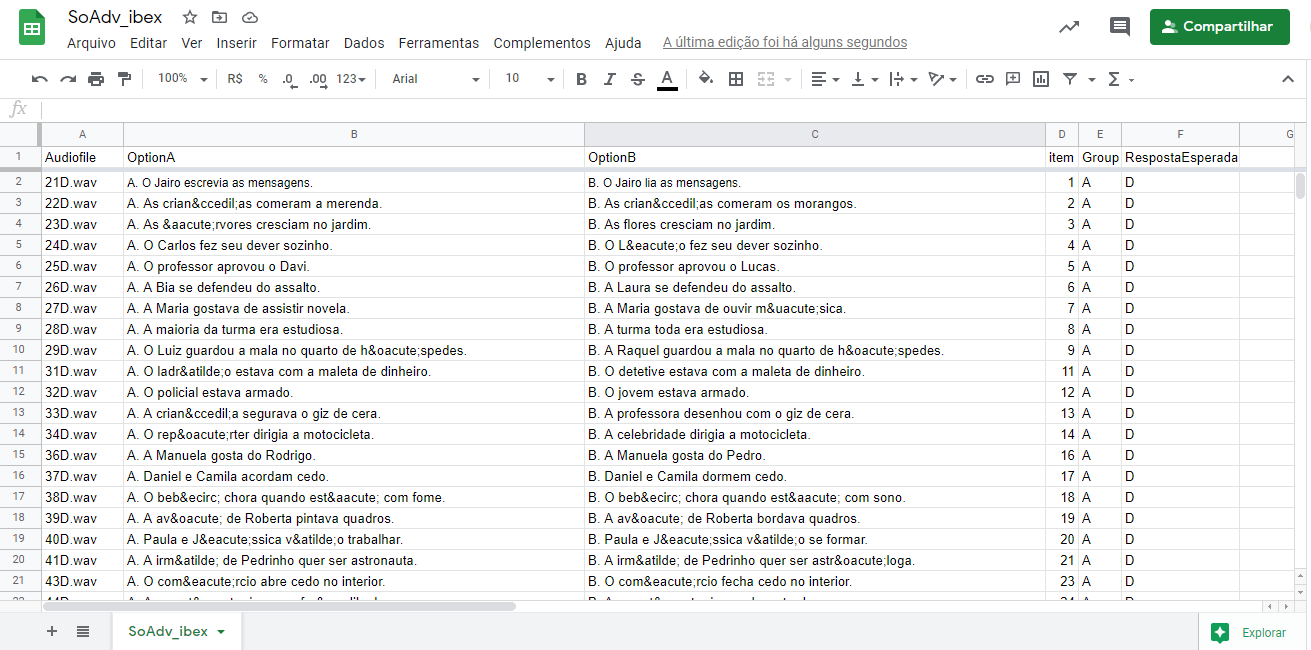Click the Undo arrow icon

coord(39,79)
